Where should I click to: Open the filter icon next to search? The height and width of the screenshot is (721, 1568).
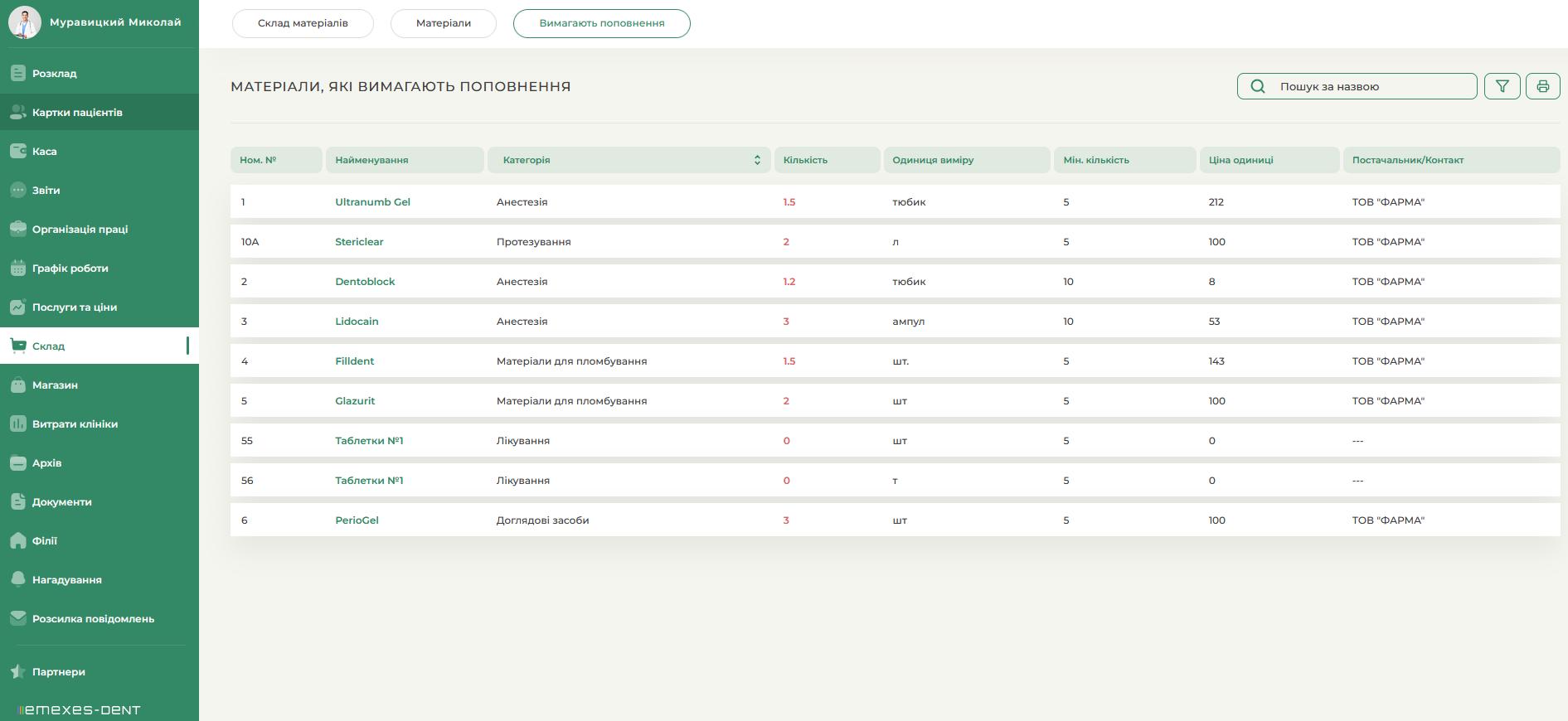pos(1502,86)
